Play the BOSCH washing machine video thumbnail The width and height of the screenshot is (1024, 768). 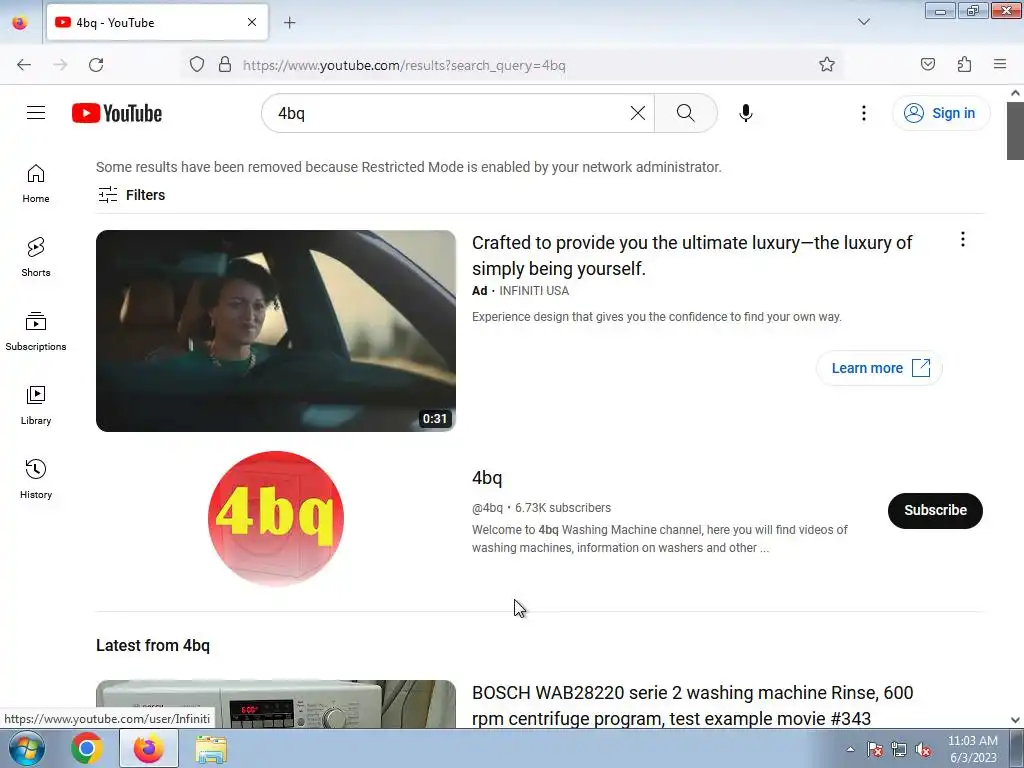(276, 704)
